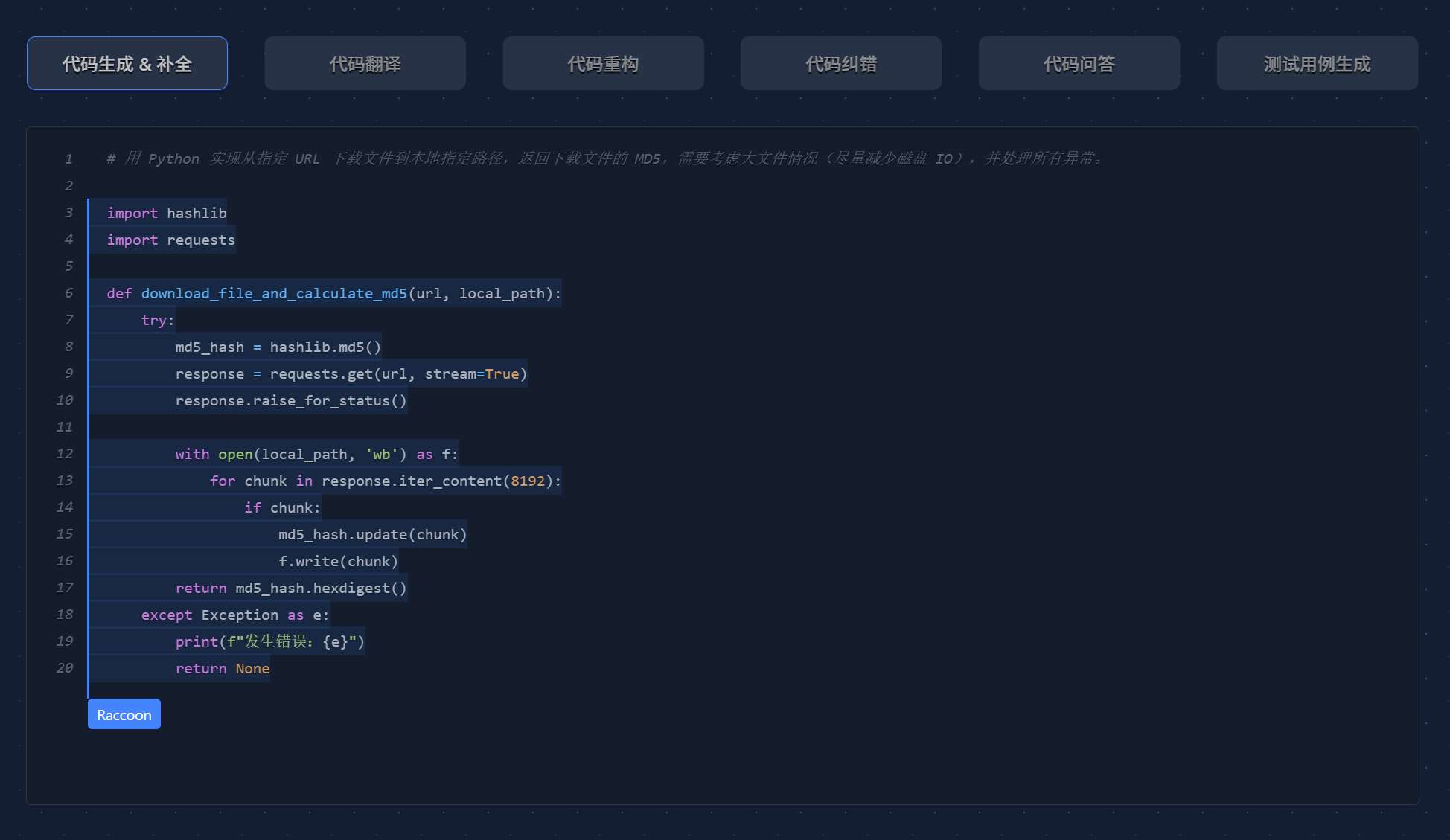1450x840 pixels.
Task: Click the comment on line 1
Action: [x=604, y=158]
